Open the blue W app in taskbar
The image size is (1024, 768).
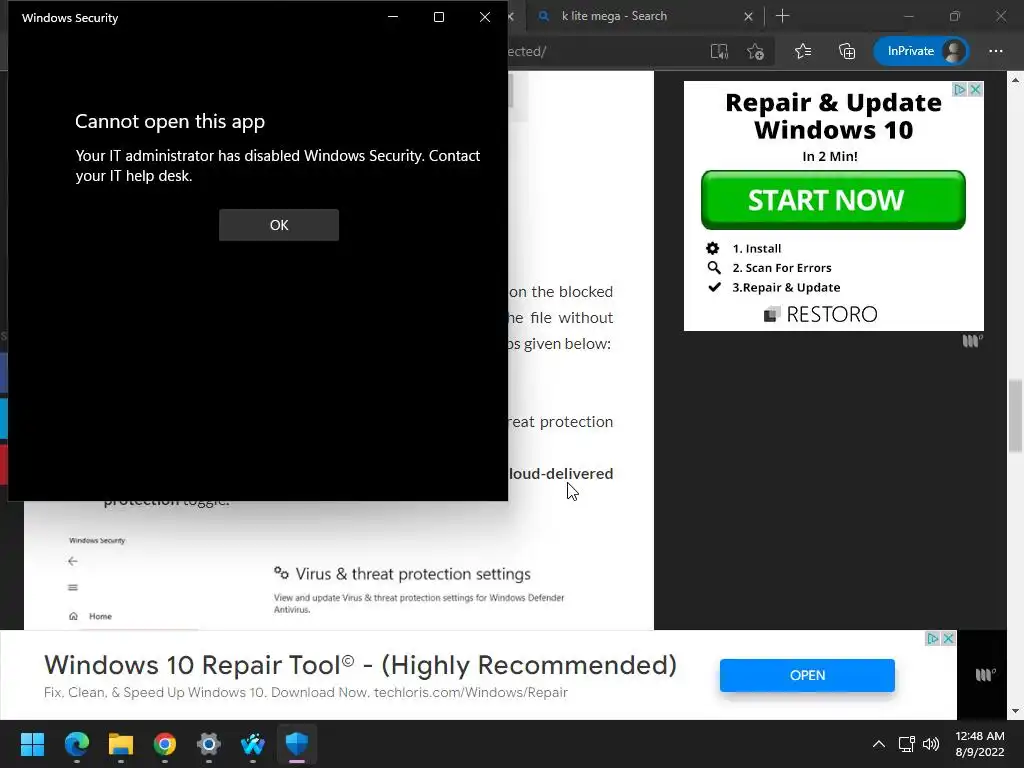click(253, 744)
